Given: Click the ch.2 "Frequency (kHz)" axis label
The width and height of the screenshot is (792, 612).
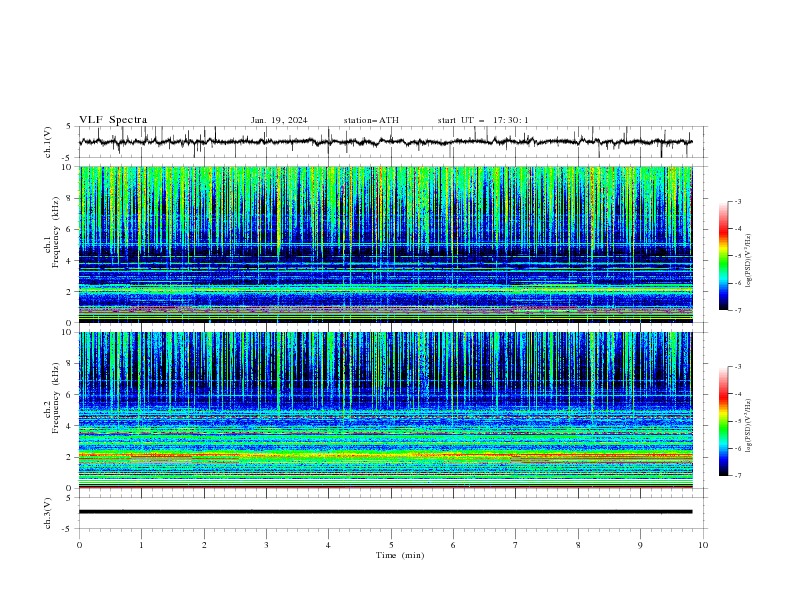Looking at the screenshot, I should pos(56,397).
